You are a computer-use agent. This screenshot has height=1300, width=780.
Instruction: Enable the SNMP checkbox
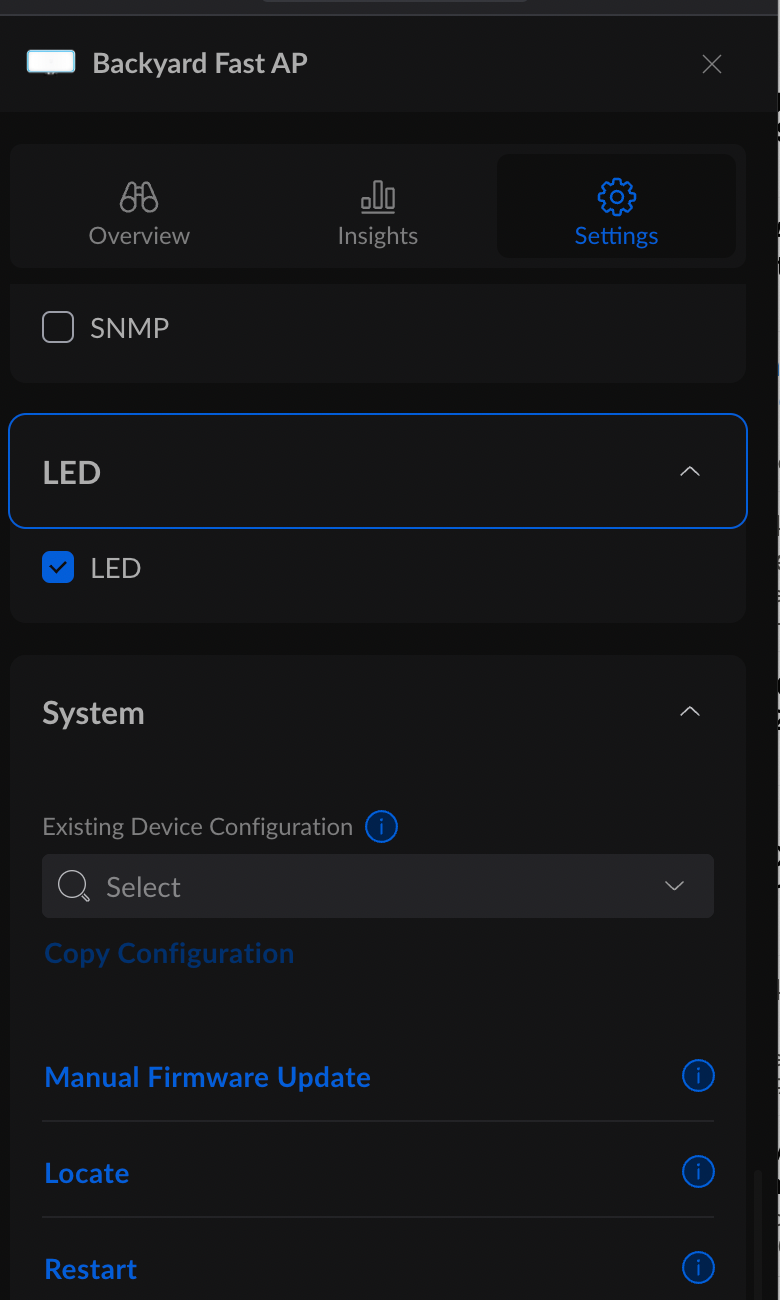point(58,327)
